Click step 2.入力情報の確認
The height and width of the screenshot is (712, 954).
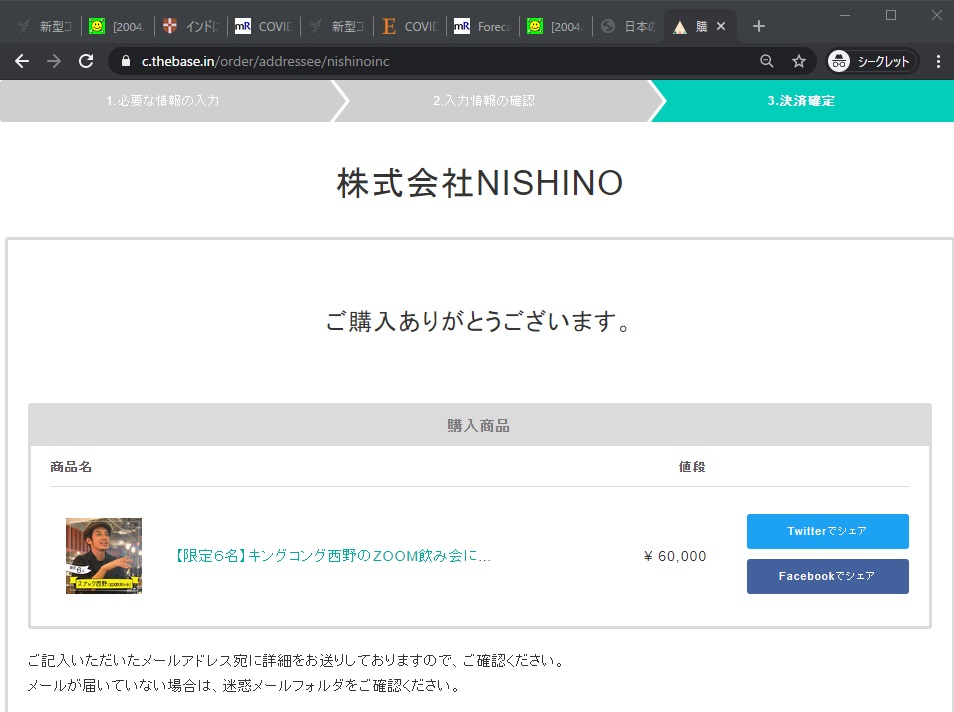(x=484, y=101)
